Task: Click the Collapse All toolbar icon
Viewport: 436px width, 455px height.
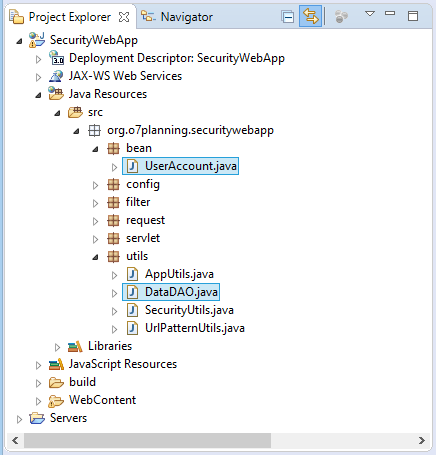Action: tap(288, 16)
